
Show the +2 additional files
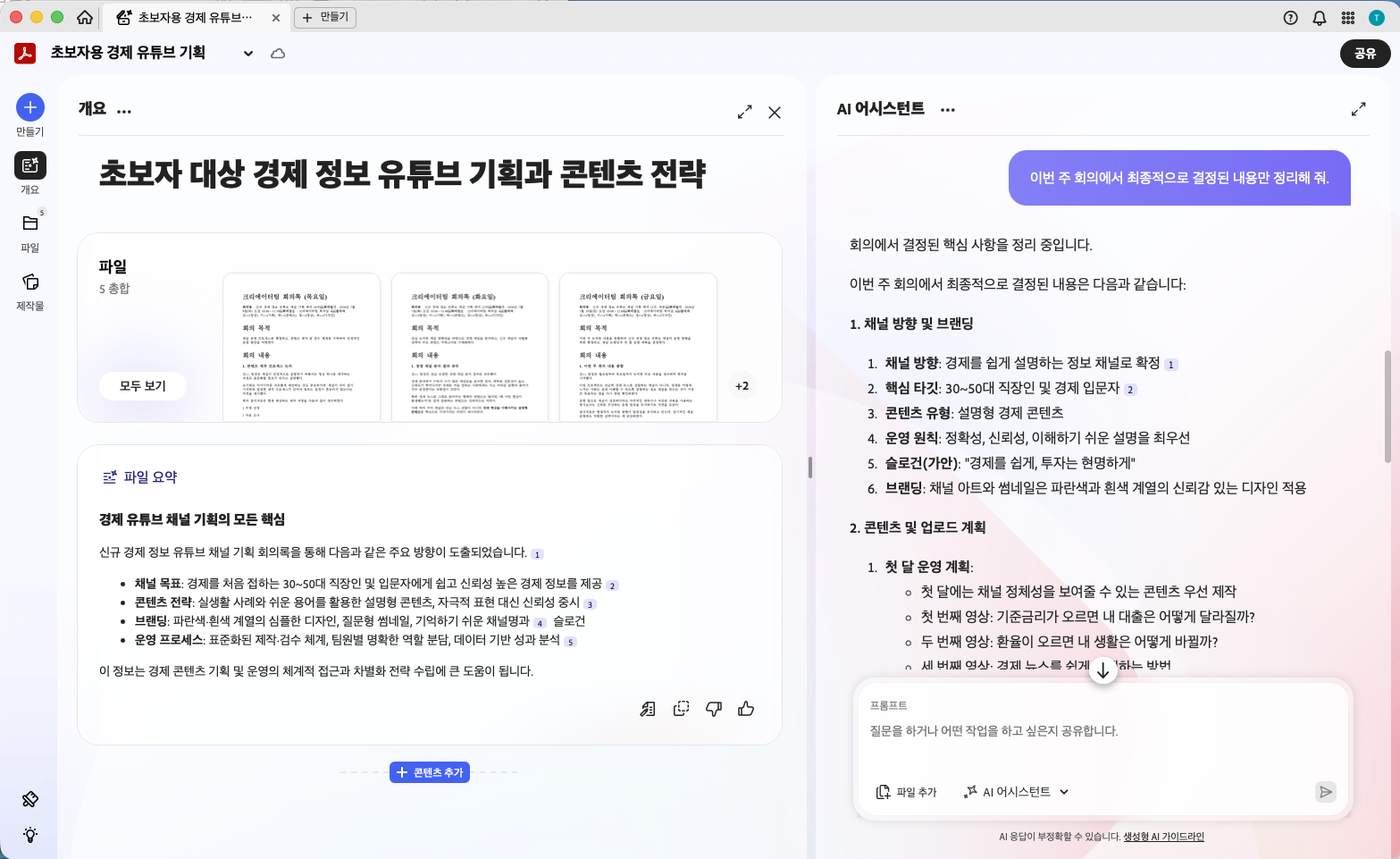(x=742, y=386)
